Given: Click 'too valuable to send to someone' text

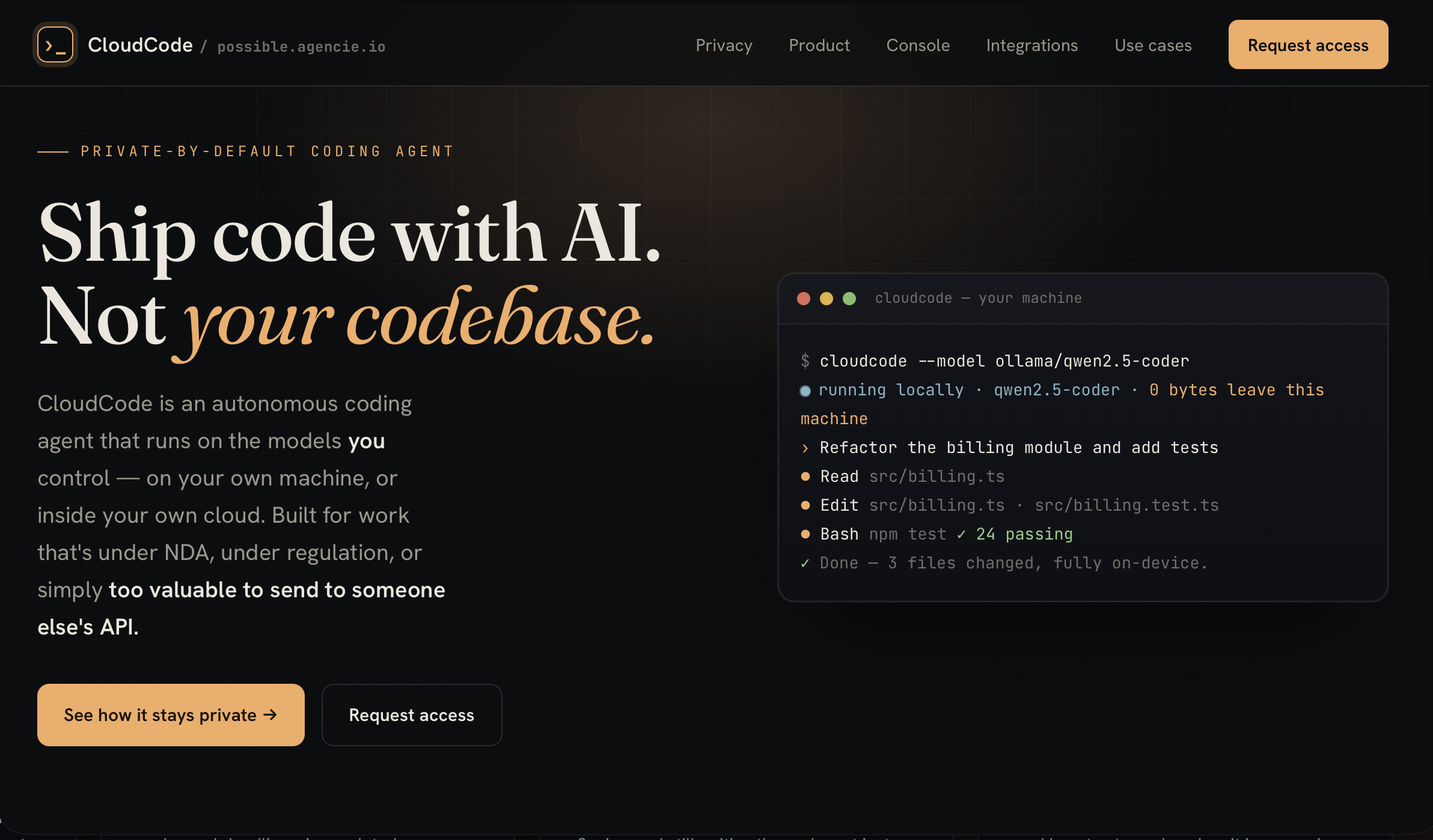Looking at the screenshot, I should click(277, 590).
